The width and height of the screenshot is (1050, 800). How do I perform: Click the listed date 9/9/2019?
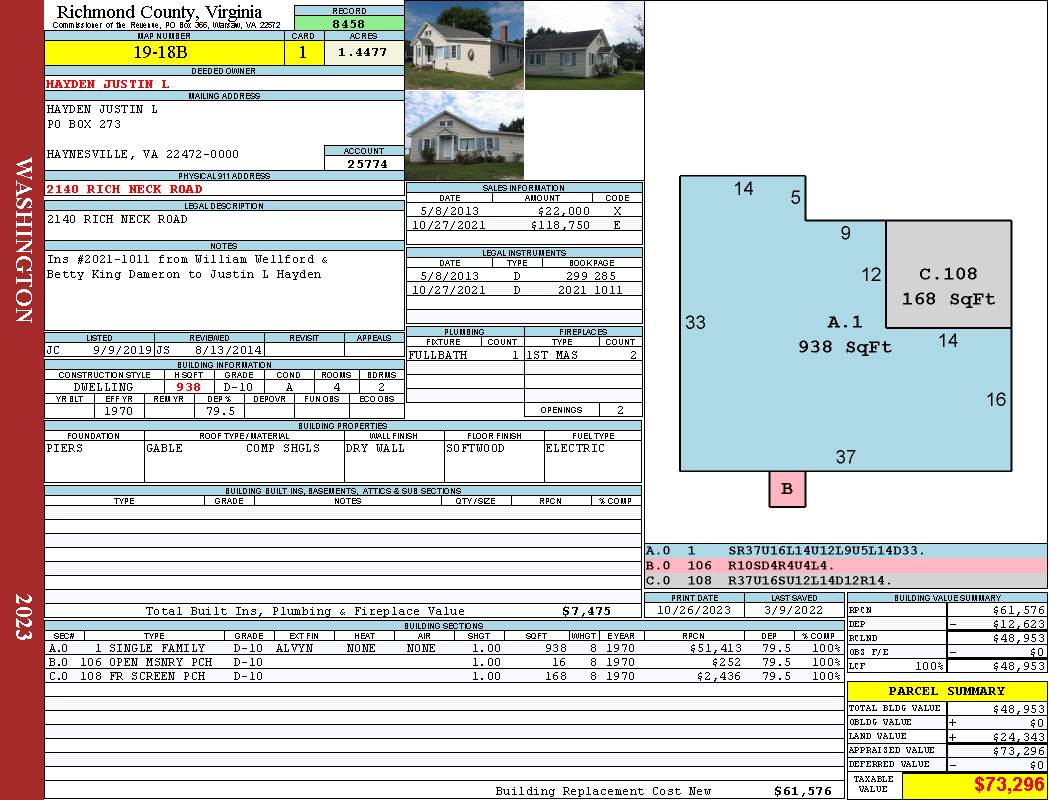coord(123,349)
